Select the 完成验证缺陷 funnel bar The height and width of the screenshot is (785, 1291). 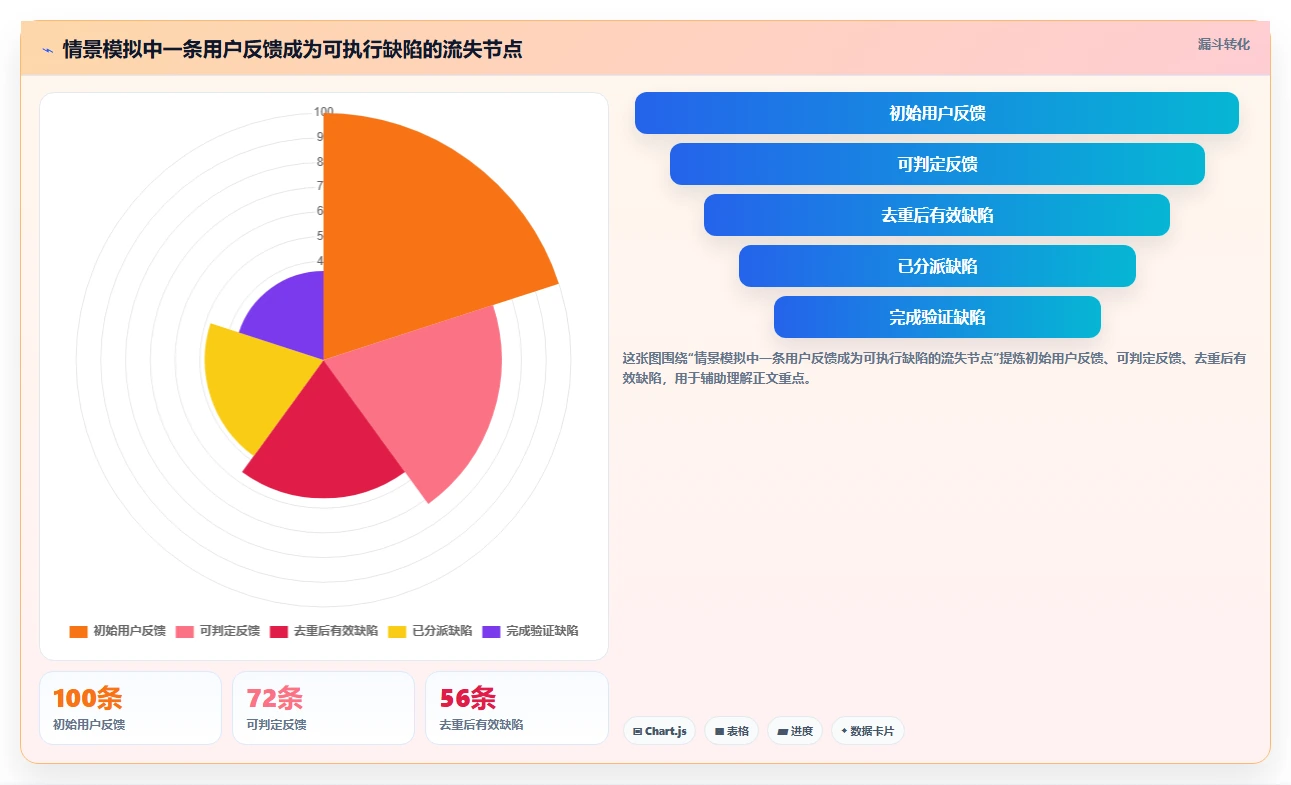(937, 317)
